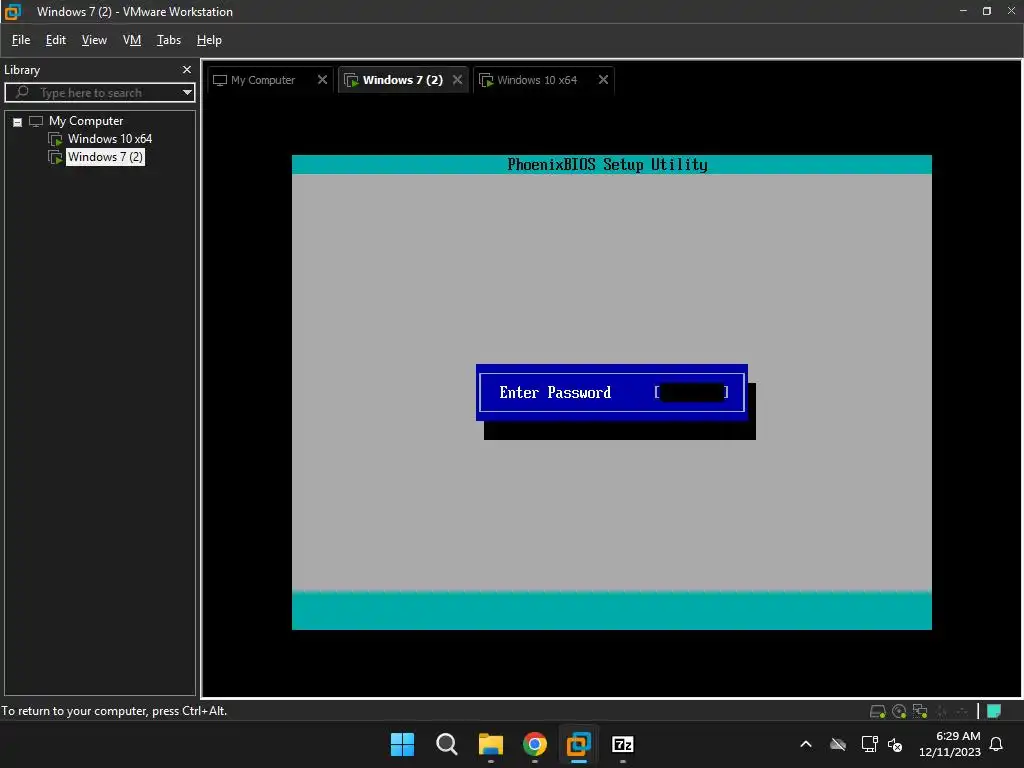Click the CD/DVD drive status icon
Viewport: 1024px width, 768px height.
[x=899, y=711]
